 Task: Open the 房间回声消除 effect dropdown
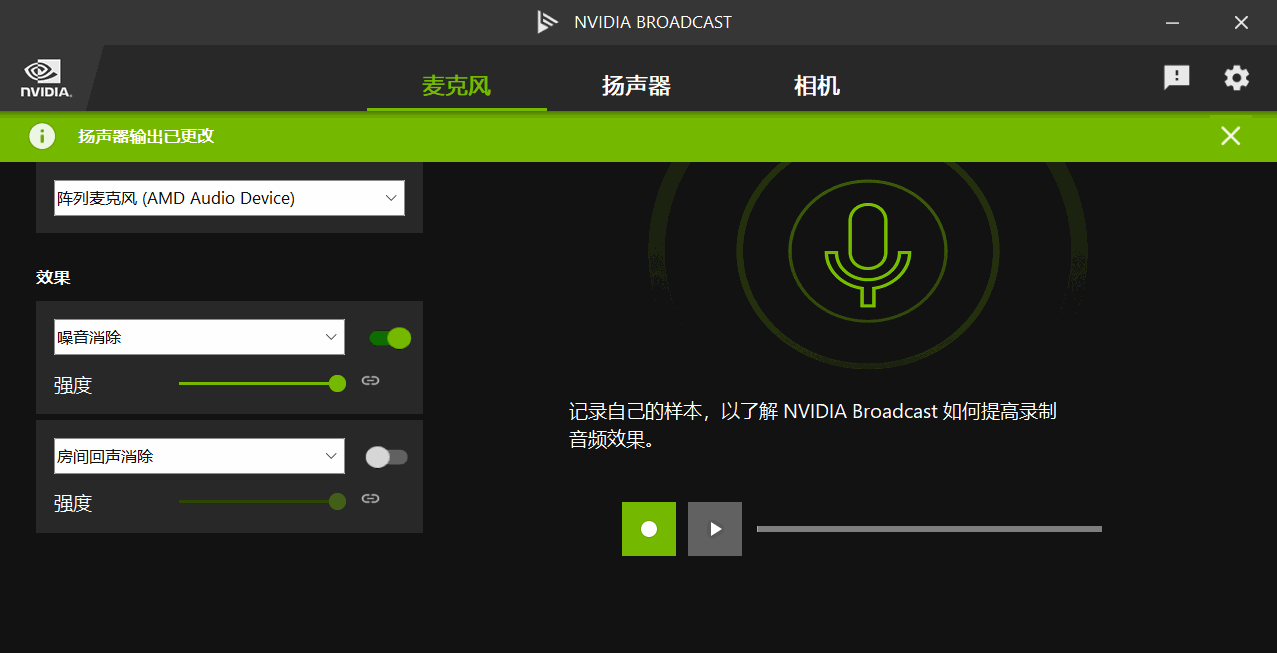[199, 456]
